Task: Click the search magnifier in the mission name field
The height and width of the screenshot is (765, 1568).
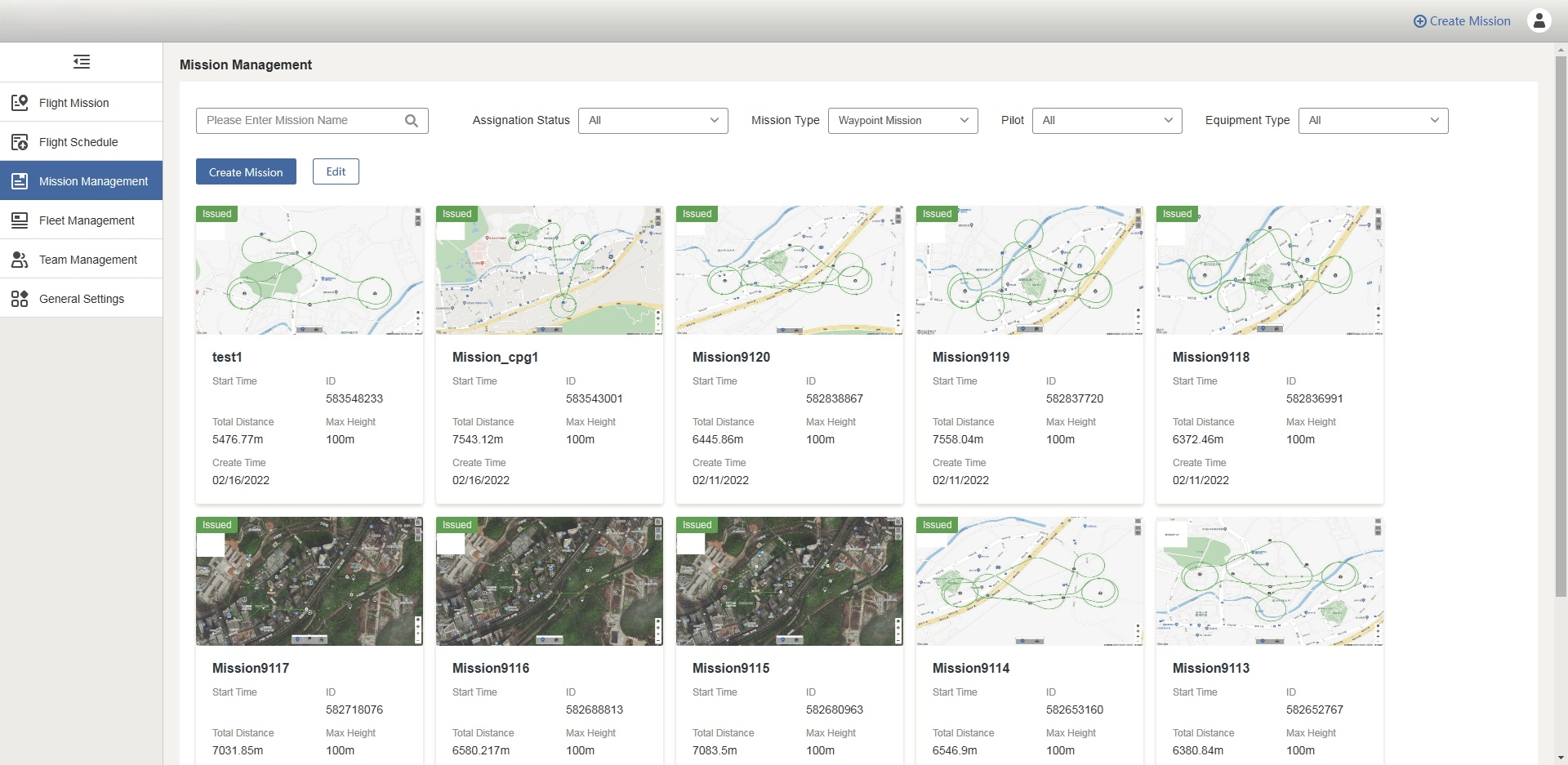Action: click(412, 120)
